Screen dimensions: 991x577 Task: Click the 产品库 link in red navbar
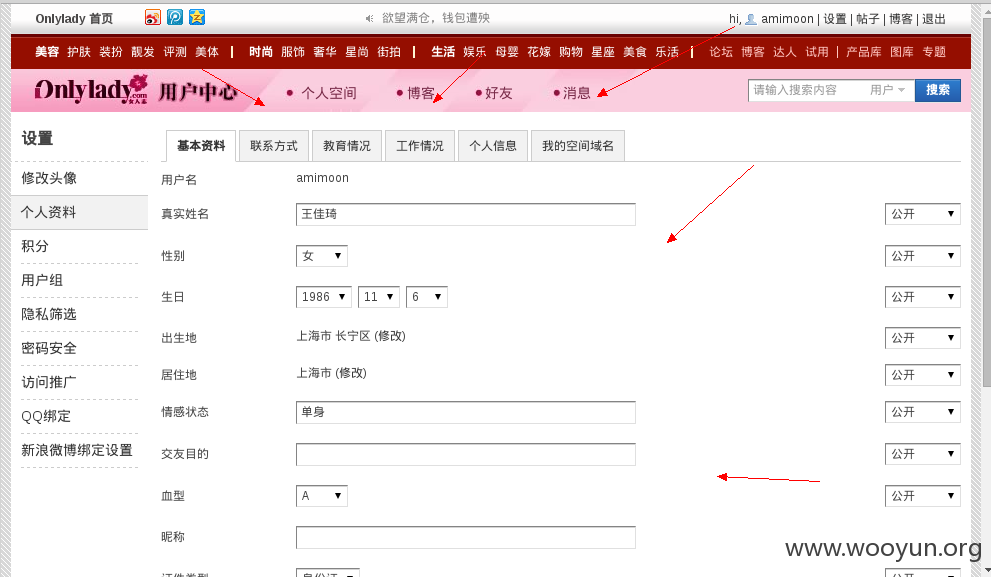coord(864,52)
